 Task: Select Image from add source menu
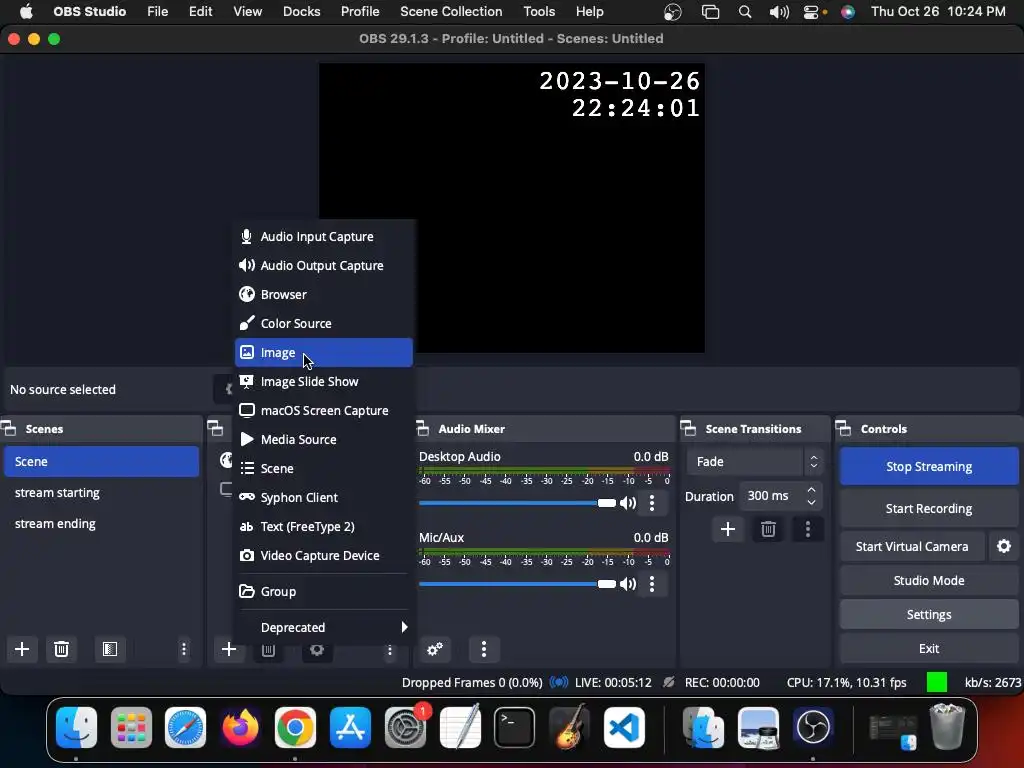[x=323, y=353]
